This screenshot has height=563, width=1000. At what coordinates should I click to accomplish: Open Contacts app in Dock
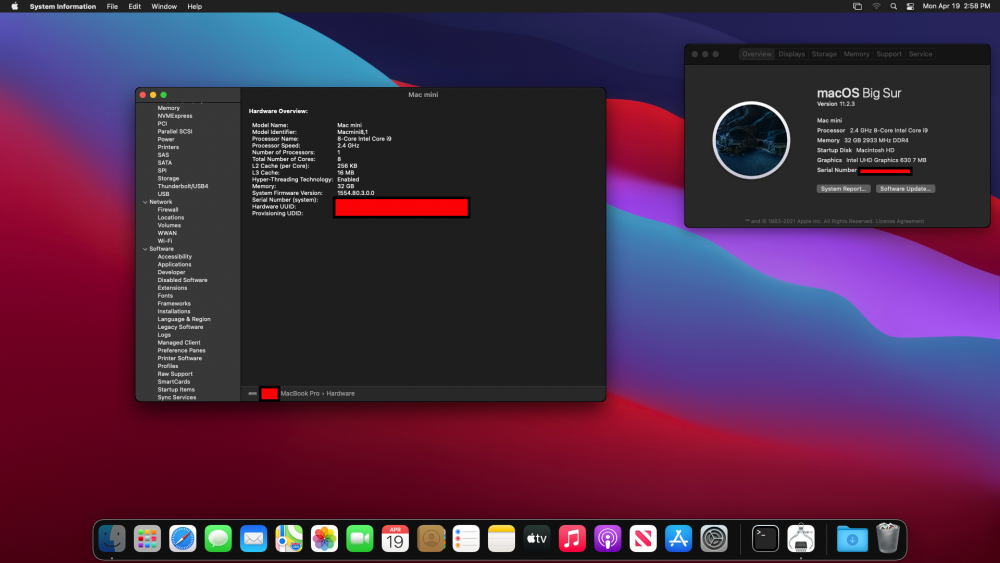coord(430,539)
